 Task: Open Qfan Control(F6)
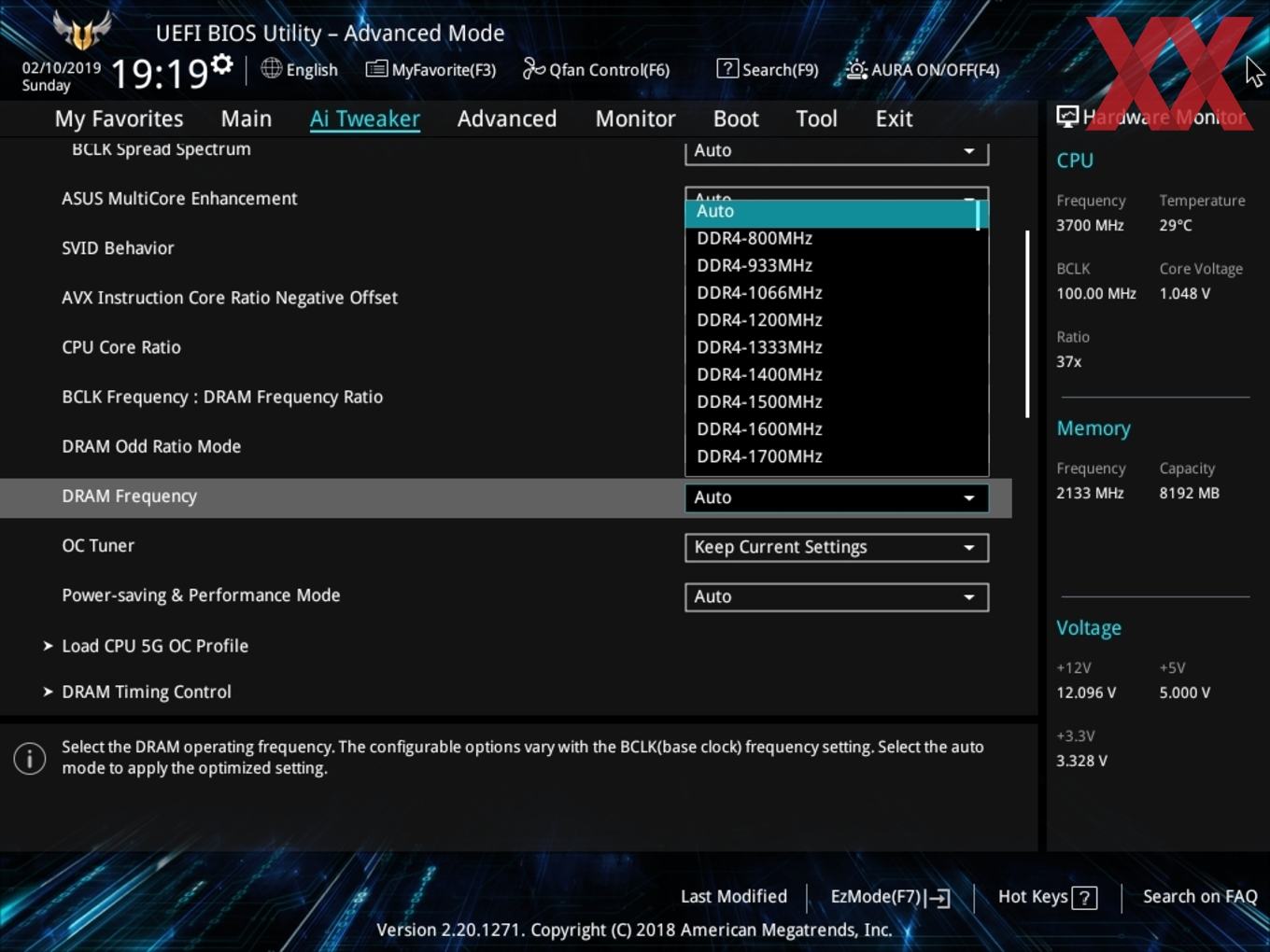pyautogui.click(x=596, y=69)
